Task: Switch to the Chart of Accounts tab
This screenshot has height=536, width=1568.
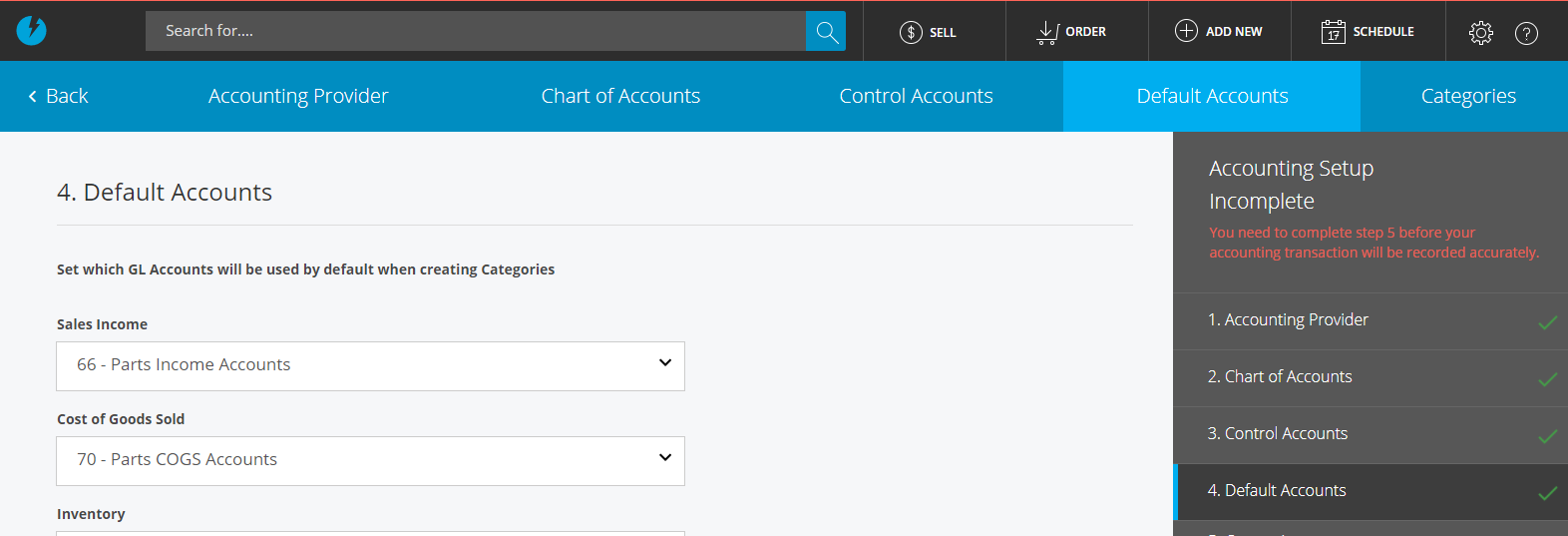Action: point(620,96)
